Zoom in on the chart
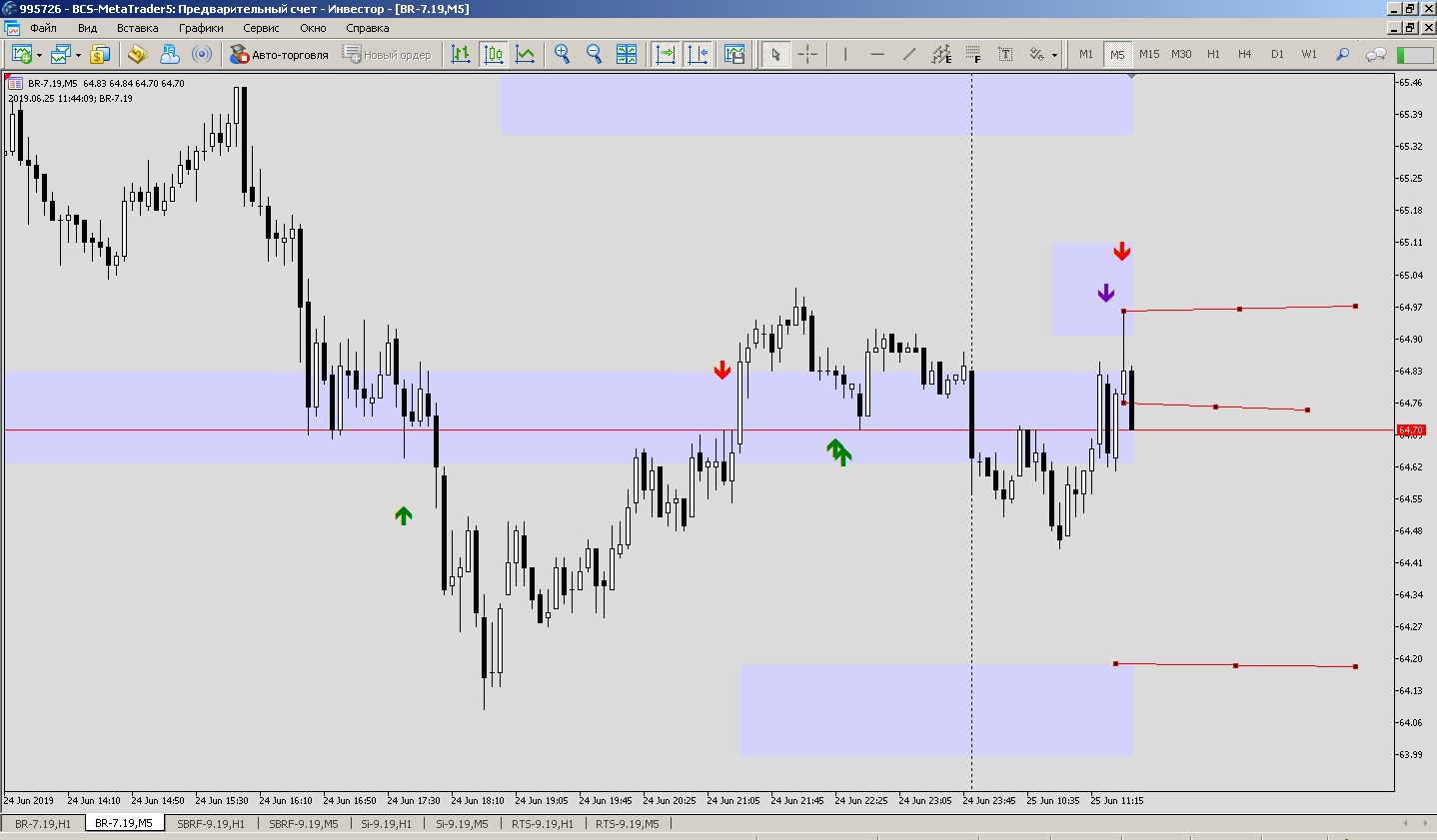 [563, 54]
